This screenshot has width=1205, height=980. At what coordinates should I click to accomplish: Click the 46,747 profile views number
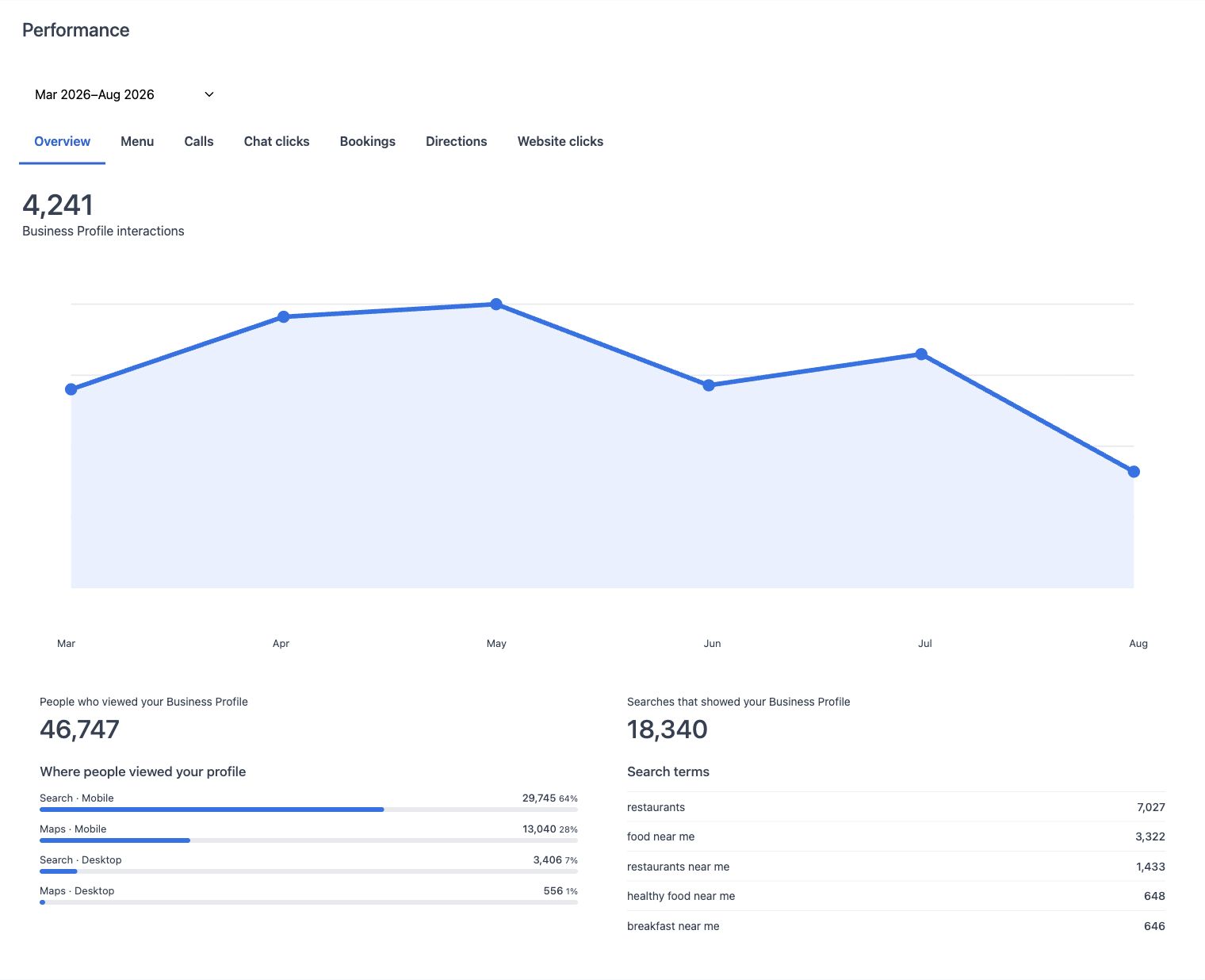tap(79, 729)
